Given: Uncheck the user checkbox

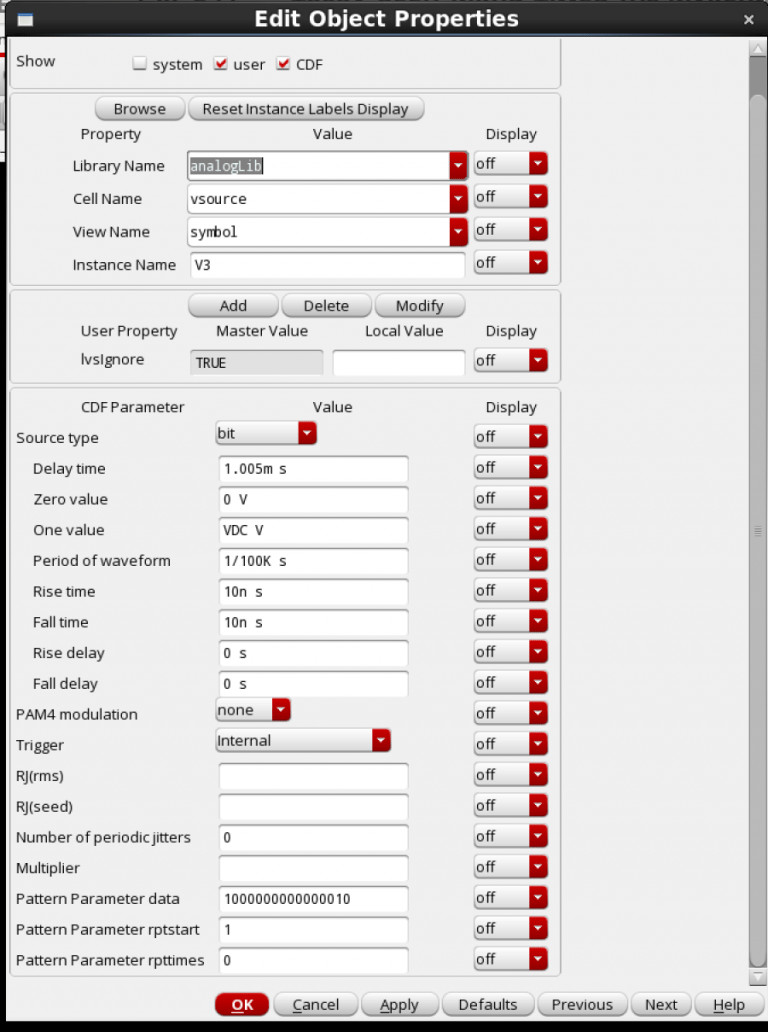Looking at the screenshot, I should (x=221, y=64).
